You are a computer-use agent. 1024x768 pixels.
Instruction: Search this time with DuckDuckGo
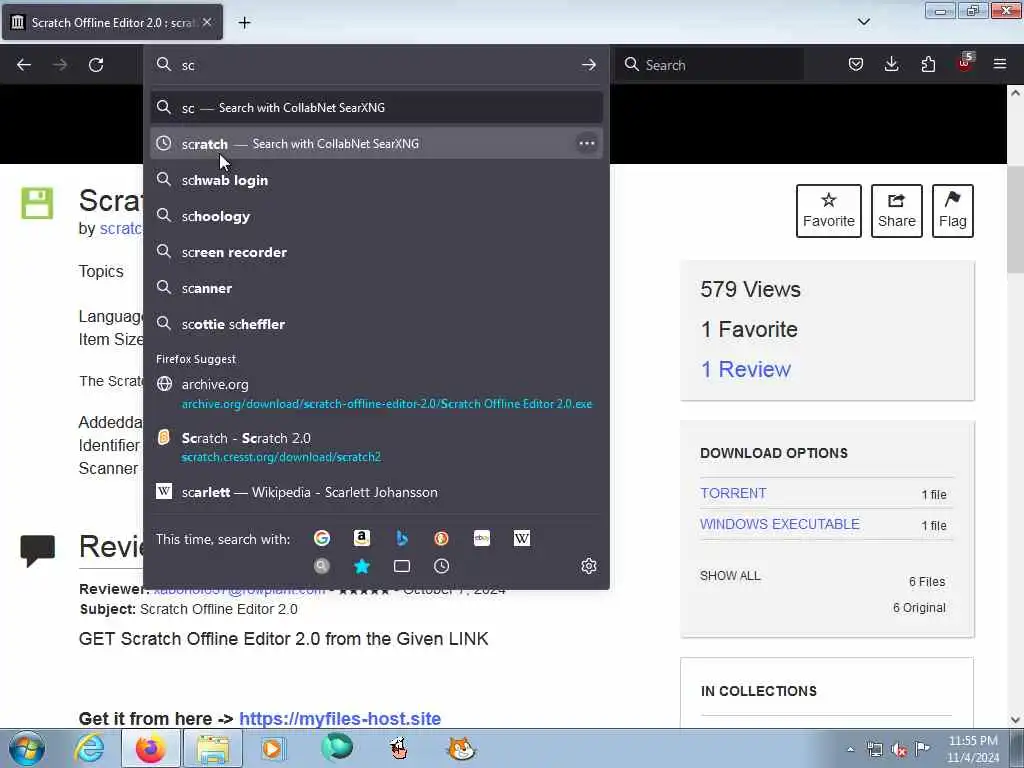(x=441, y=538)
